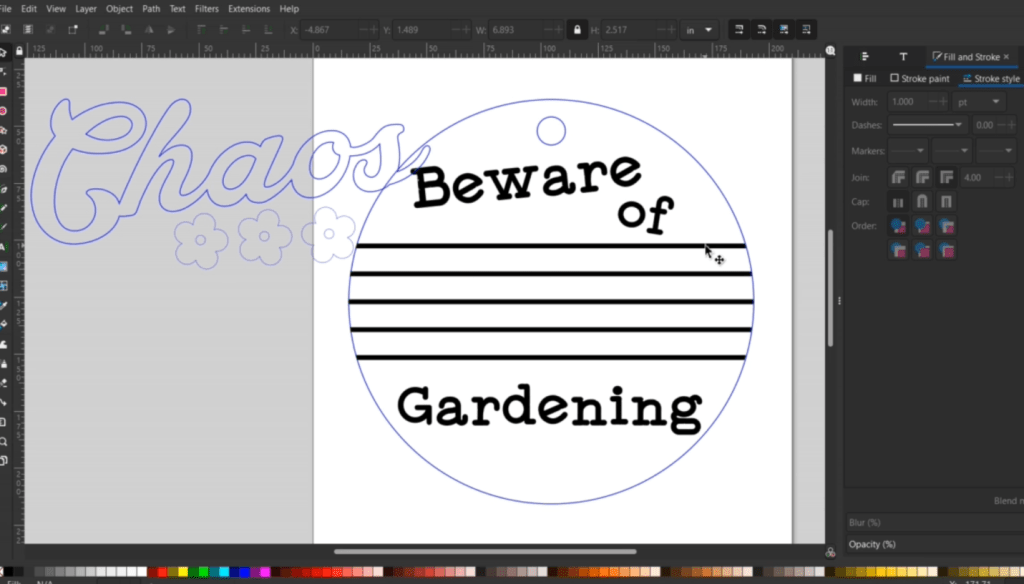Select the Rectangle tool in the toolbox
1024x584 pixels.
pos(4,91)
